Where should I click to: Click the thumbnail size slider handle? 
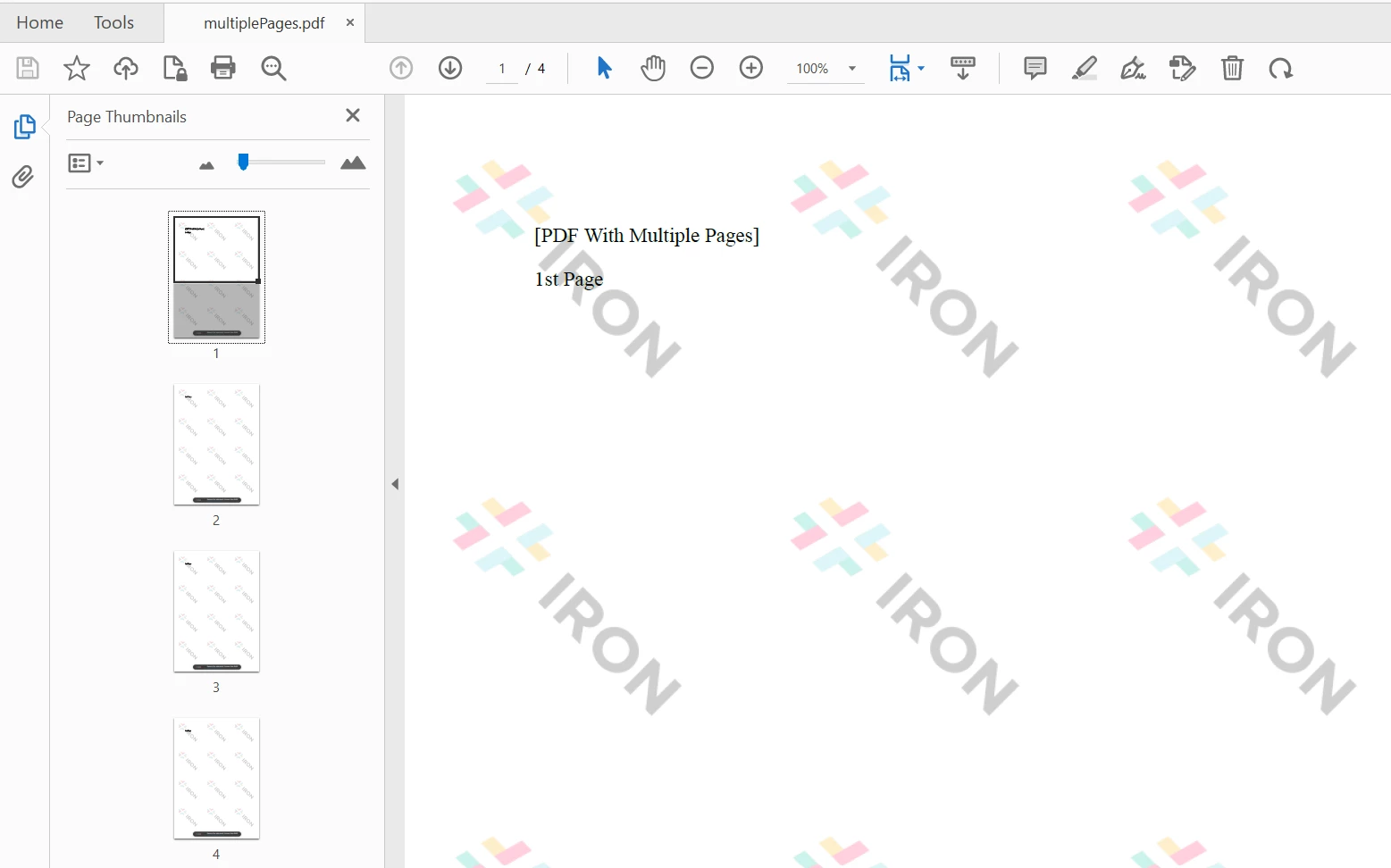point(243,162)
